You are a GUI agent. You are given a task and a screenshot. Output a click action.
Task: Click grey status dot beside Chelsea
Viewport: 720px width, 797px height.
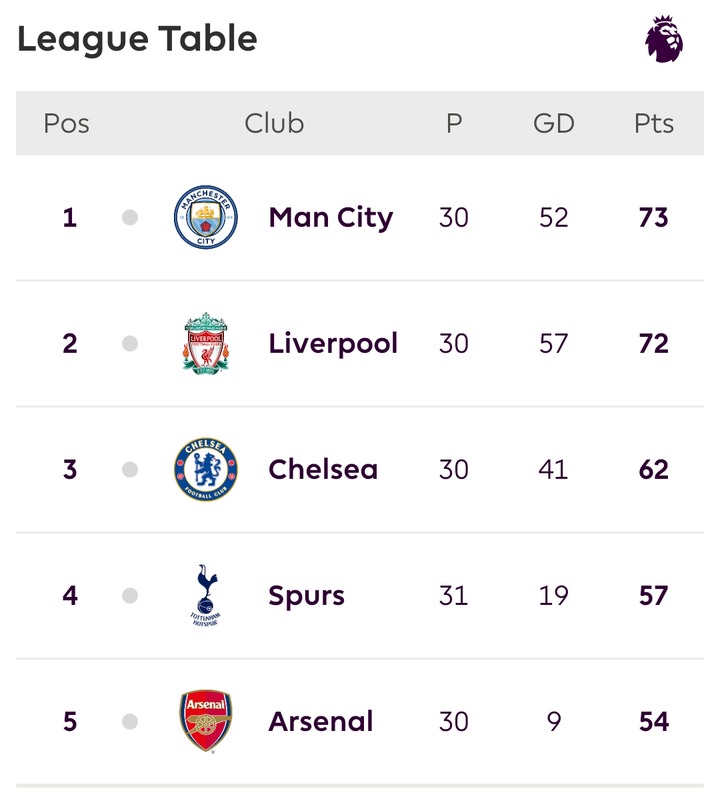[130, 469]
